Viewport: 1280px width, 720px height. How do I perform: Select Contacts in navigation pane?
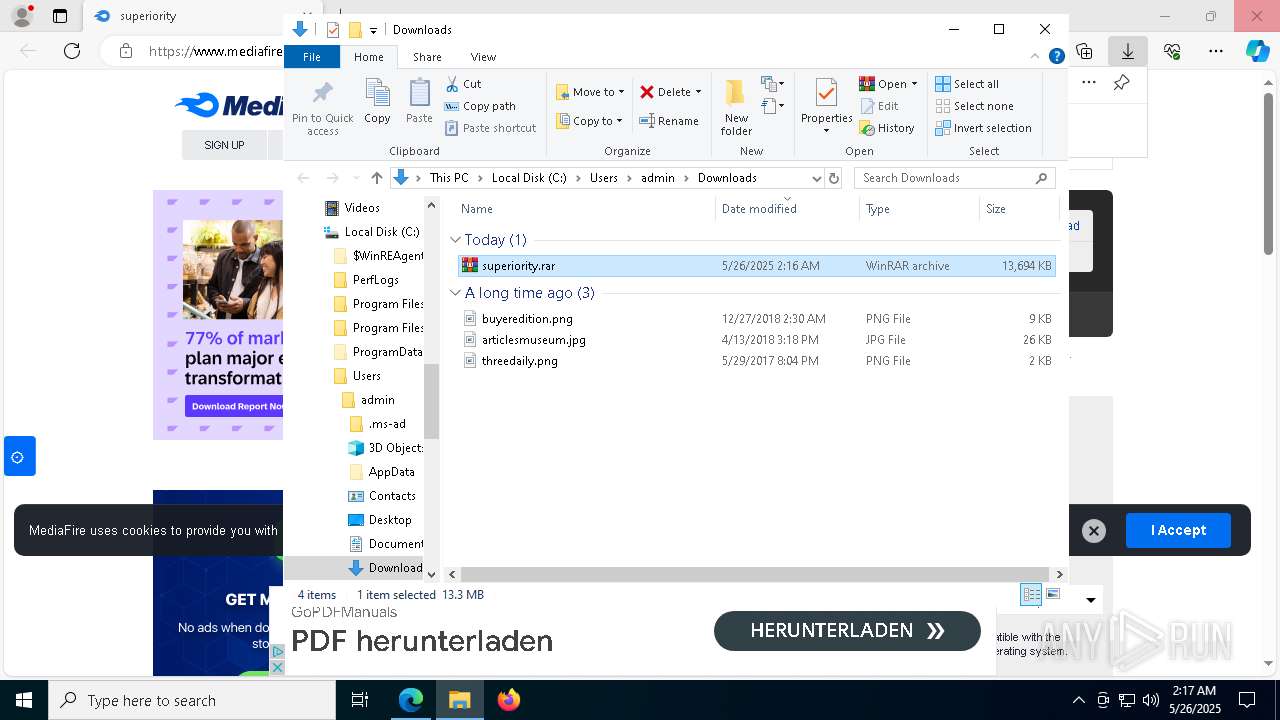tap(392, 496)
